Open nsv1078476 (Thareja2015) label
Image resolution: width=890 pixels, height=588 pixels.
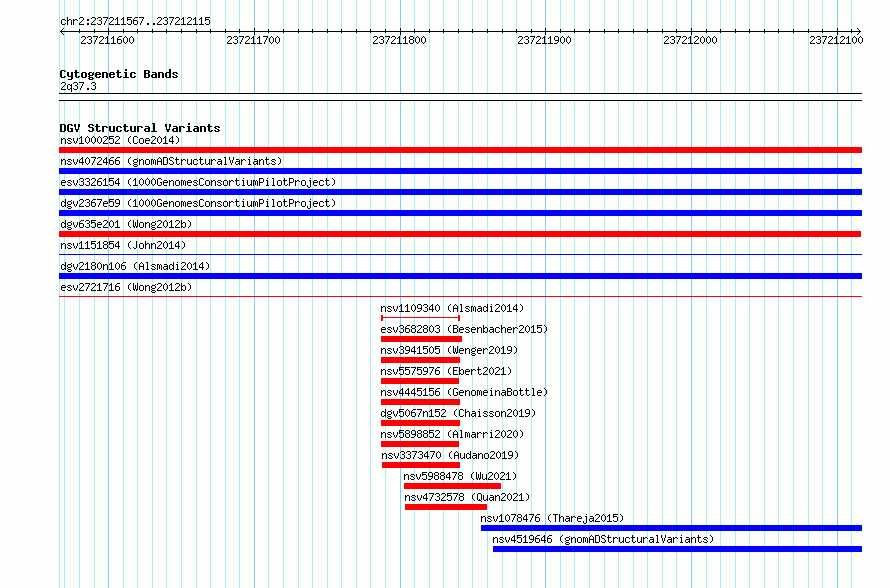pos(552,518)
